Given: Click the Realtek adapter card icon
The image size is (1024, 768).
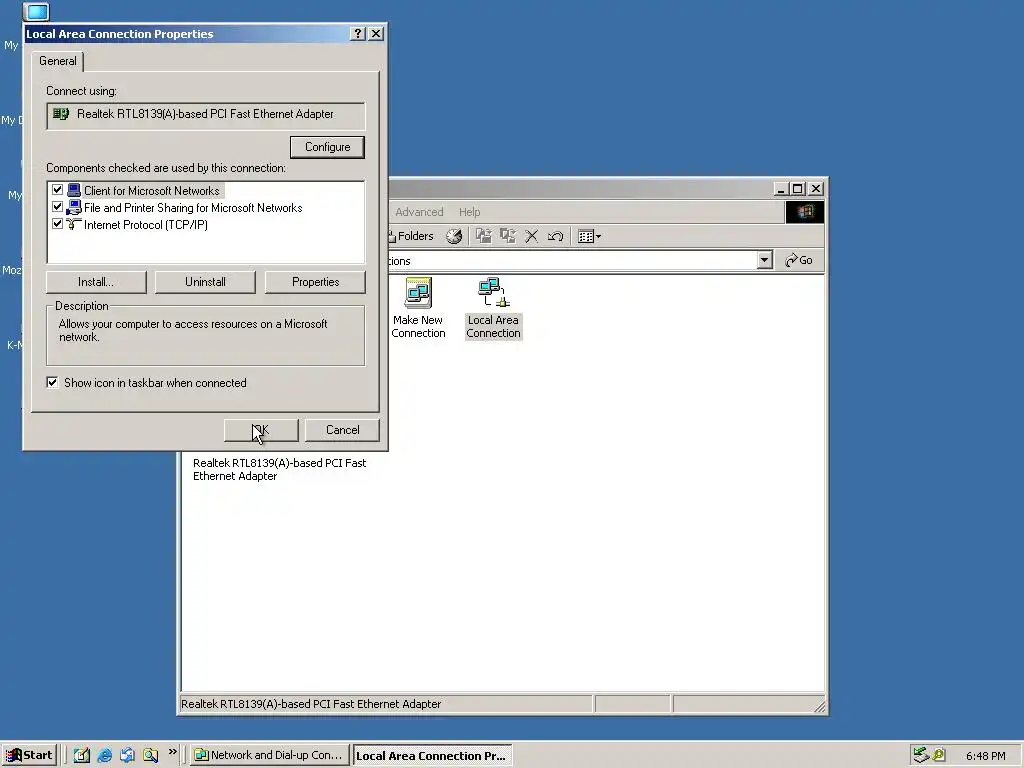Looking at the screenshot, I should click(61, 114).
